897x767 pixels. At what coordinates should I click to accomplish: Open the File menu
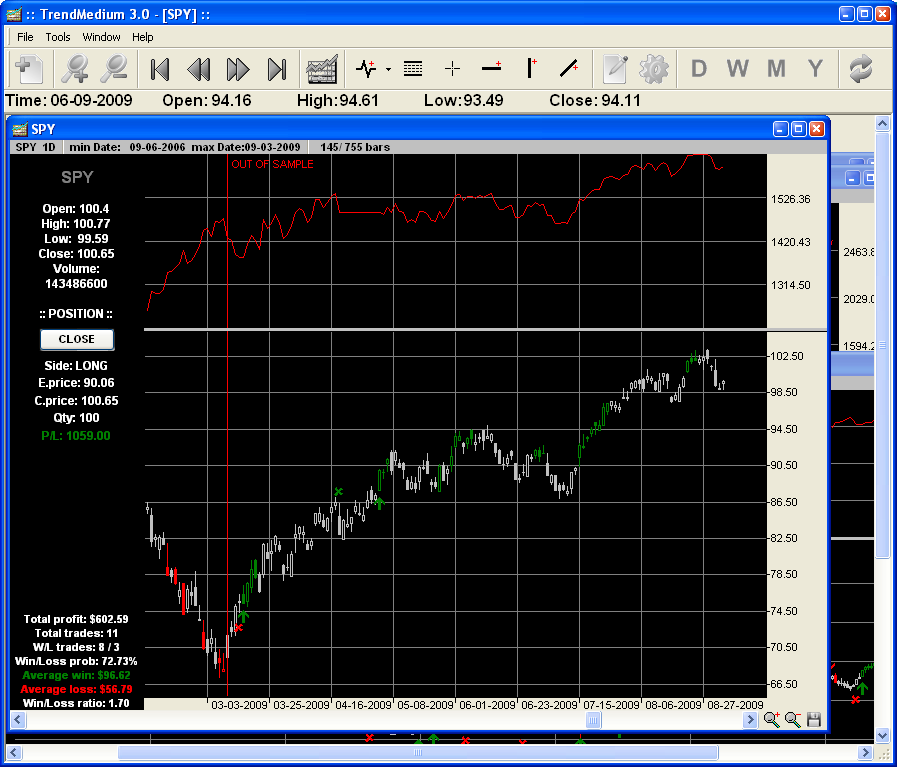coord(25,37)
